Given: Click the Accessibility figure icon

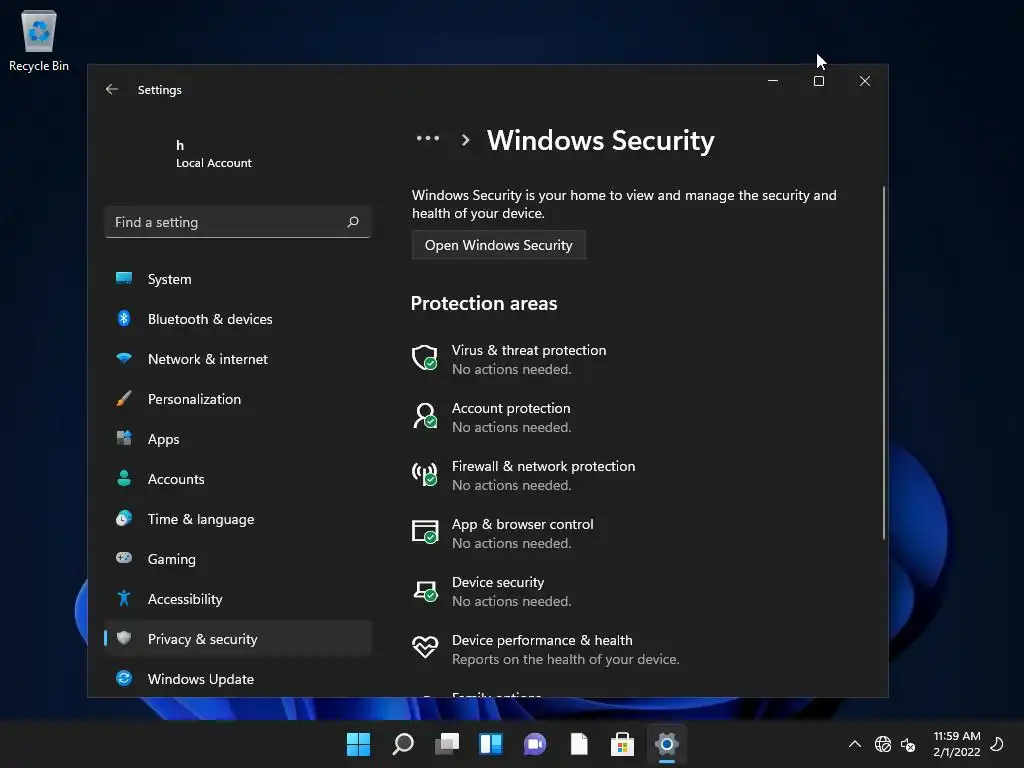Looking at the screenshot, I should [x=123, y=598].
